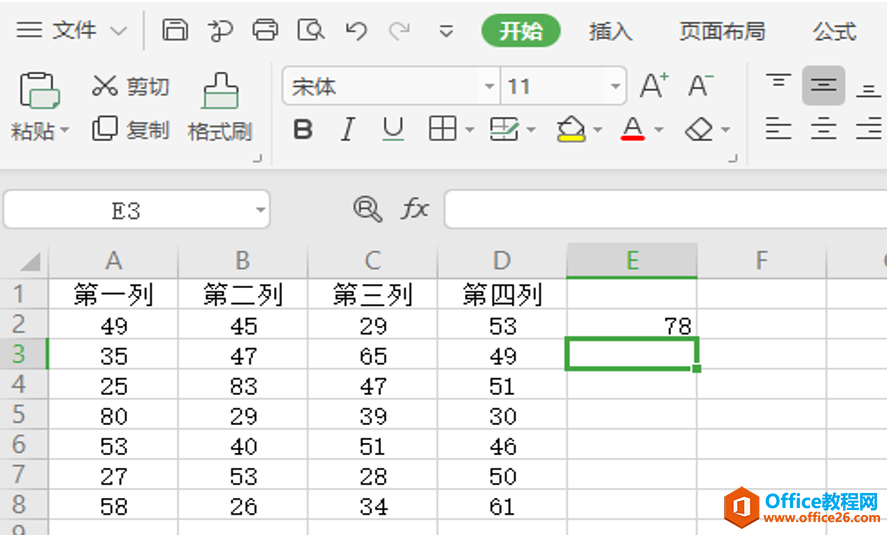Image resolution: width=887 pixels, height=535 pixels.
Task: Open clipboard group dialog launcher
Action: point(257,158)
